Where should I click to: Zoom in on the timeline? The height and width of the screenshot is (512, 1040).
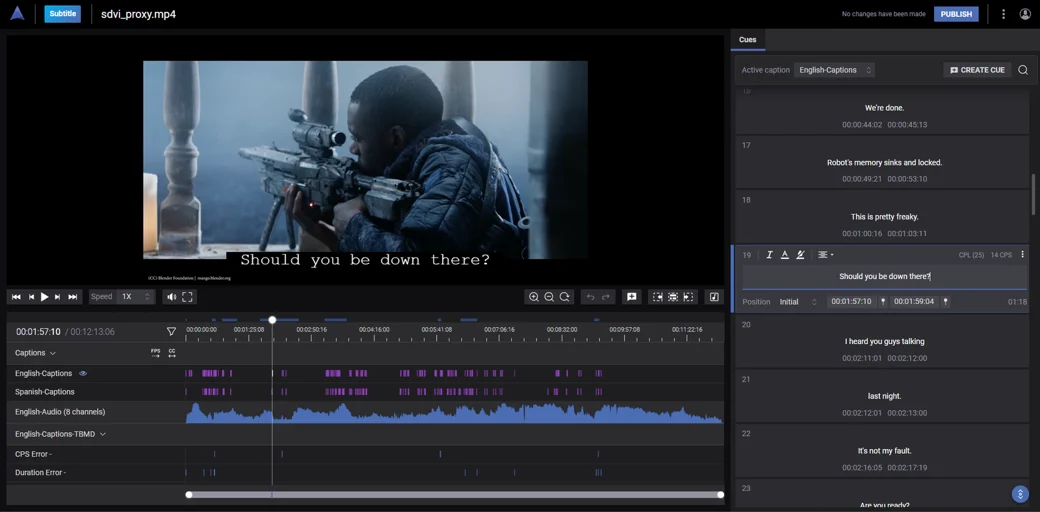tap(533, 297)
